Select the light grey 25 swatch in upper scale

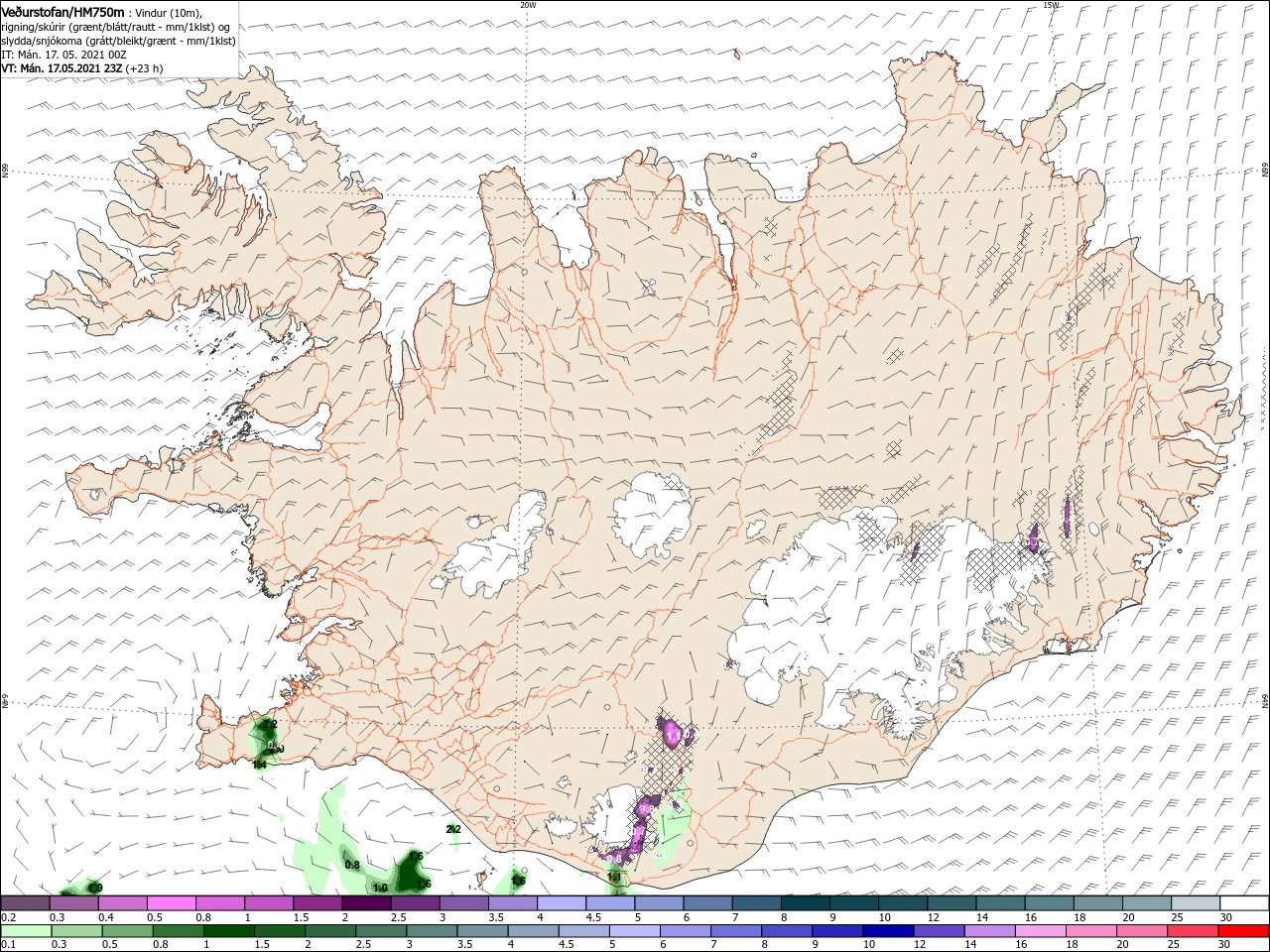(x=1196, y=903)
